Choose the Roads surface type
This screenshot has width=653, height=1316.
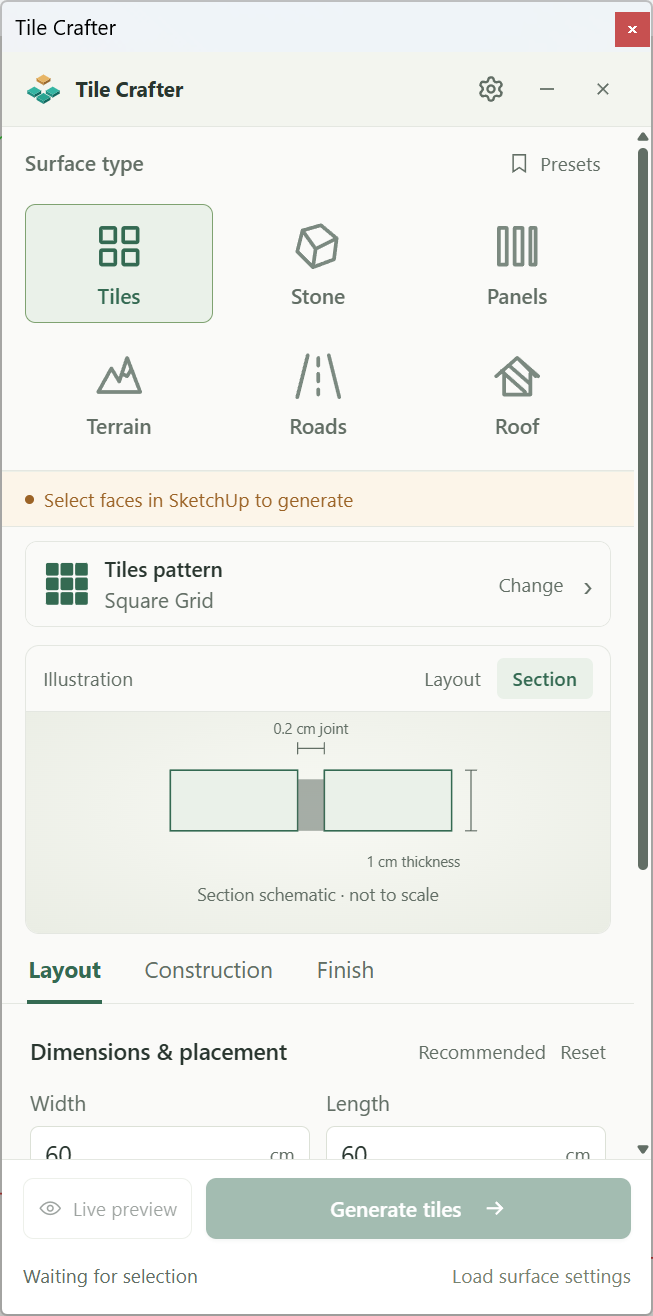(318, 395)
